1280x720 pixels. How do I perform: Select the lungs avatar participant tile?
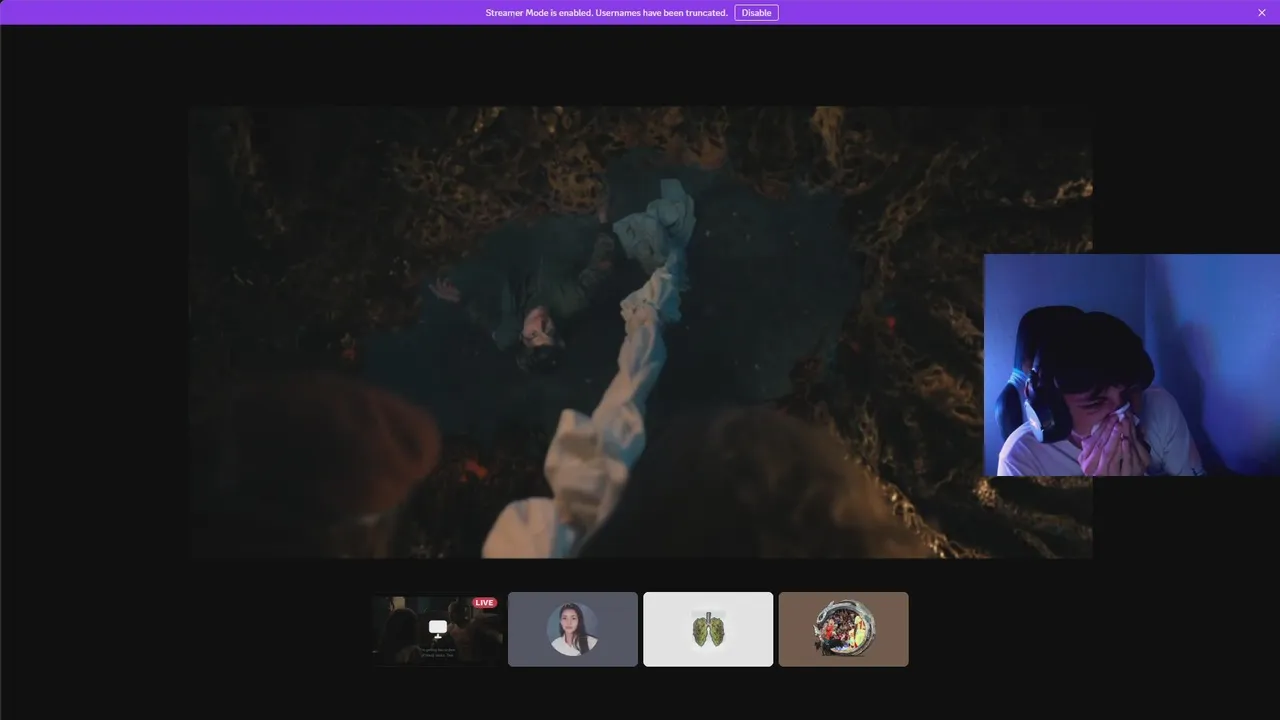pos(708,629)
